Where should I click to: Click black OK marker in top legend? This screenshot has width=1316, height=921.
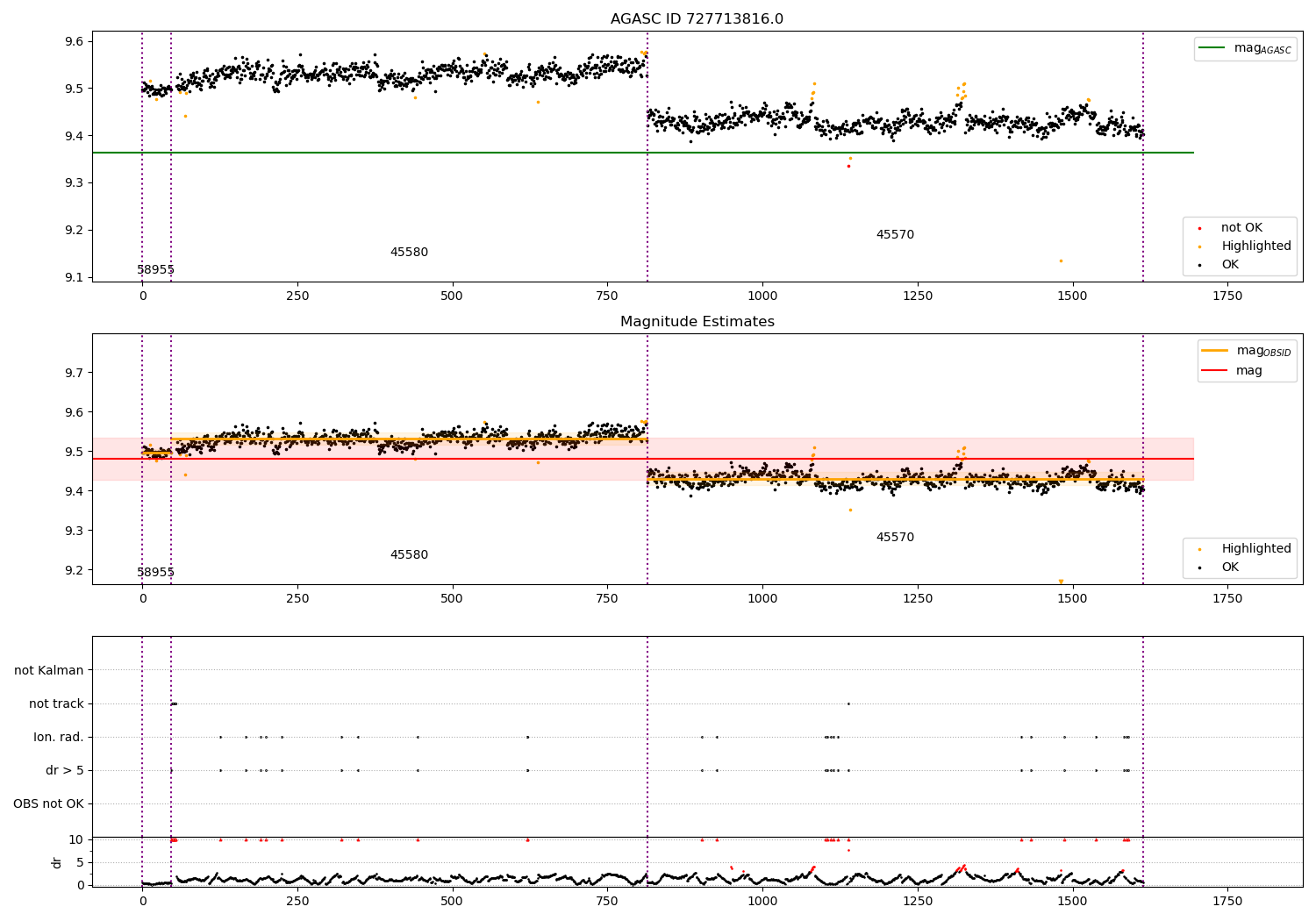[1199, 265]
